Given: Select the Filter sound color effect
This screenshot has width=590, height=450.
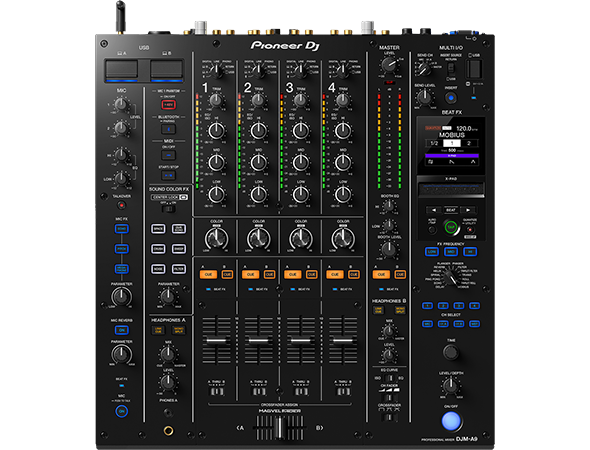Looking at the screenshot, I should (x=179, y=269).
